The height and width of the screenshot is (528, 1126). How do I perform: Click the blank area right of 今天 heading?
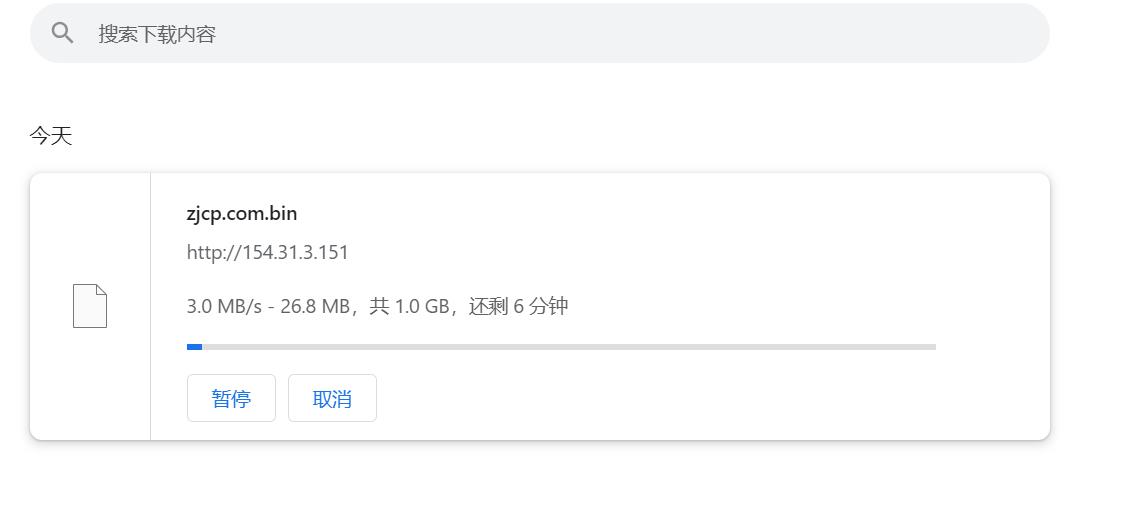pyautogui.click(x=500, y=136)
